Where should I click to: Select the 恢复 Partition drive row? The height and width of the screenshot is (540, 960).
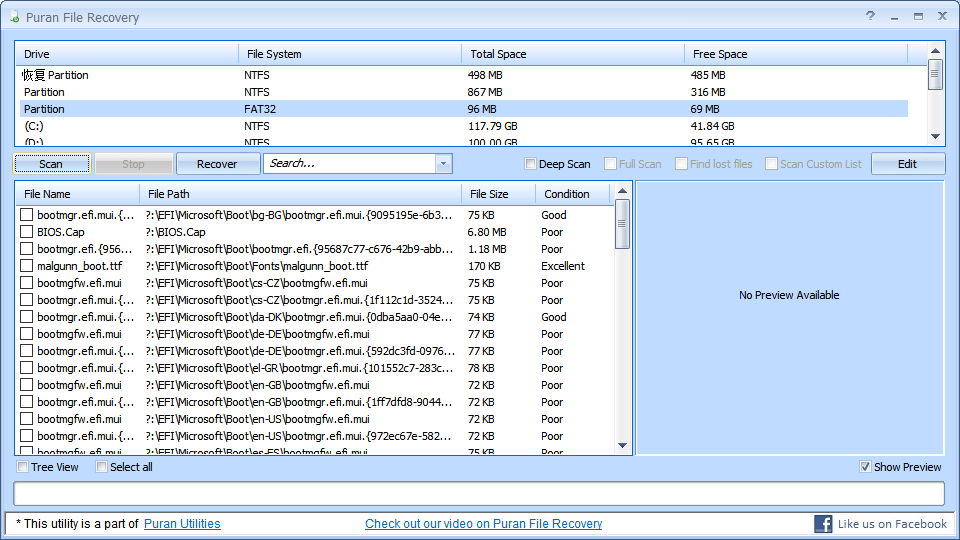(463, 75)
